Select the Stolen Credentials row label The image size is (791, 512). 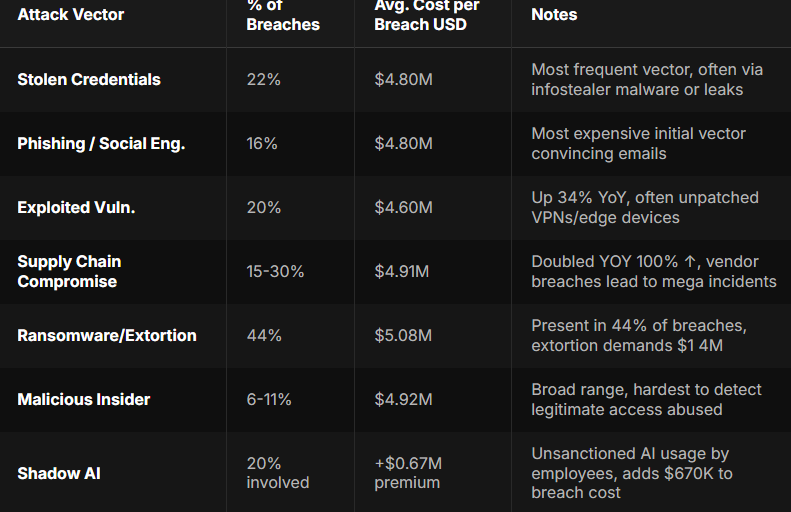click(89, 79)
